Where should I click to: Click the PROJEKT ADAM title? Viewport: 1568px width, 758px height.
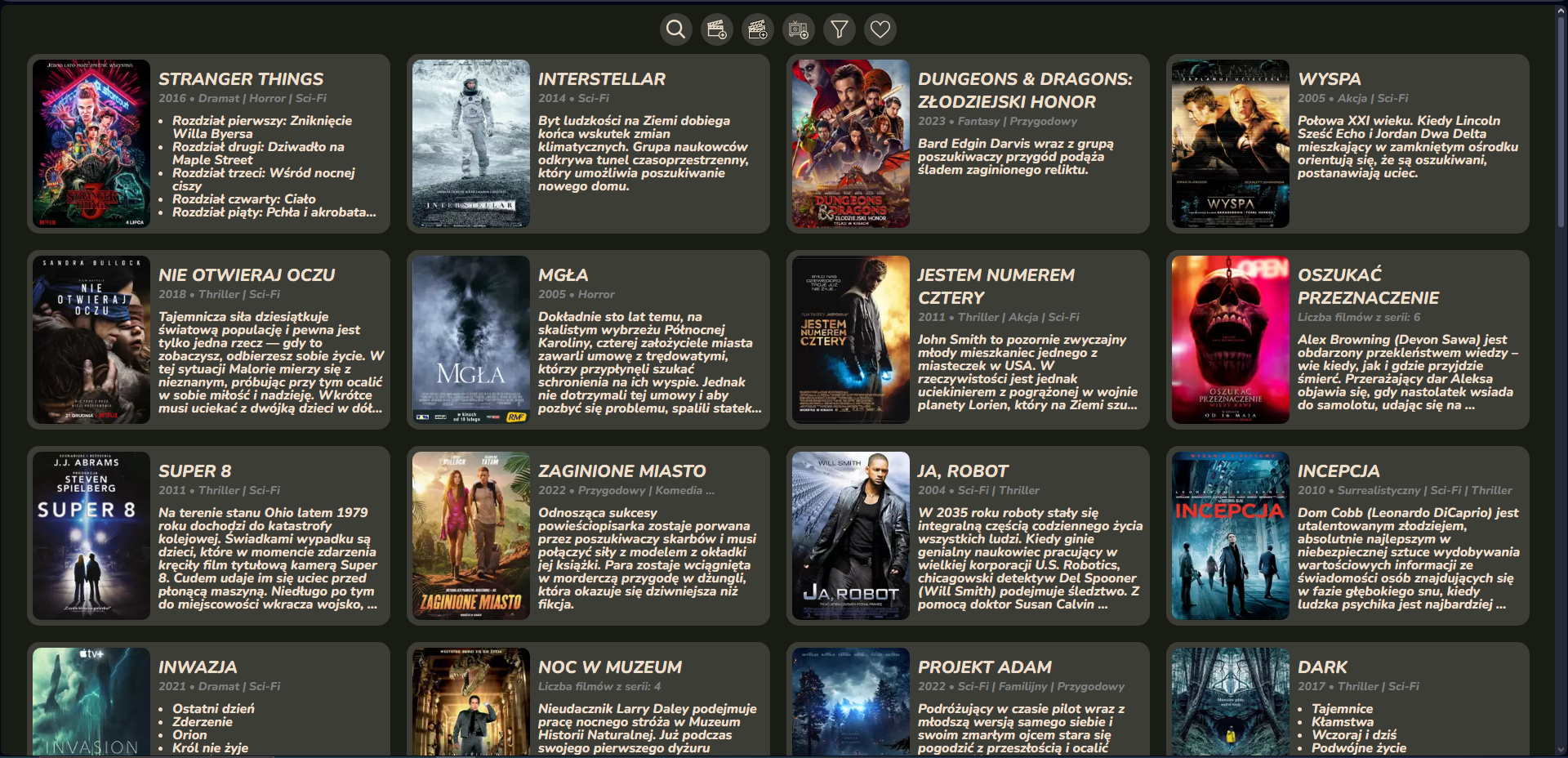point(985,667)
